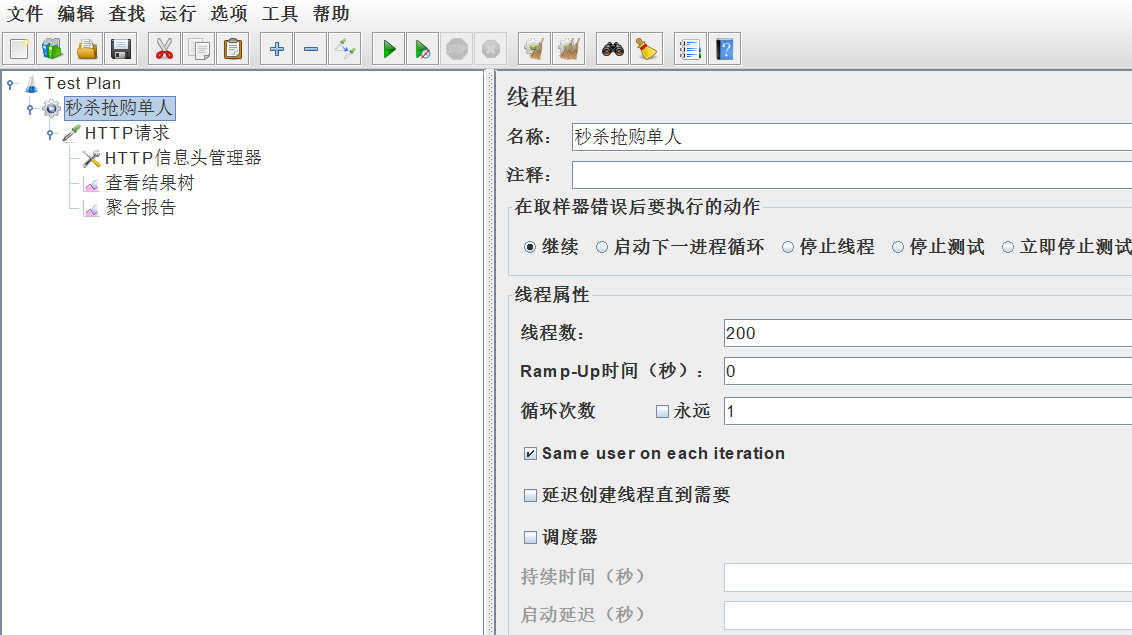The image size is (1132, 635).
Task: Open the Function Helper list icon
Action: click(689, 48)
